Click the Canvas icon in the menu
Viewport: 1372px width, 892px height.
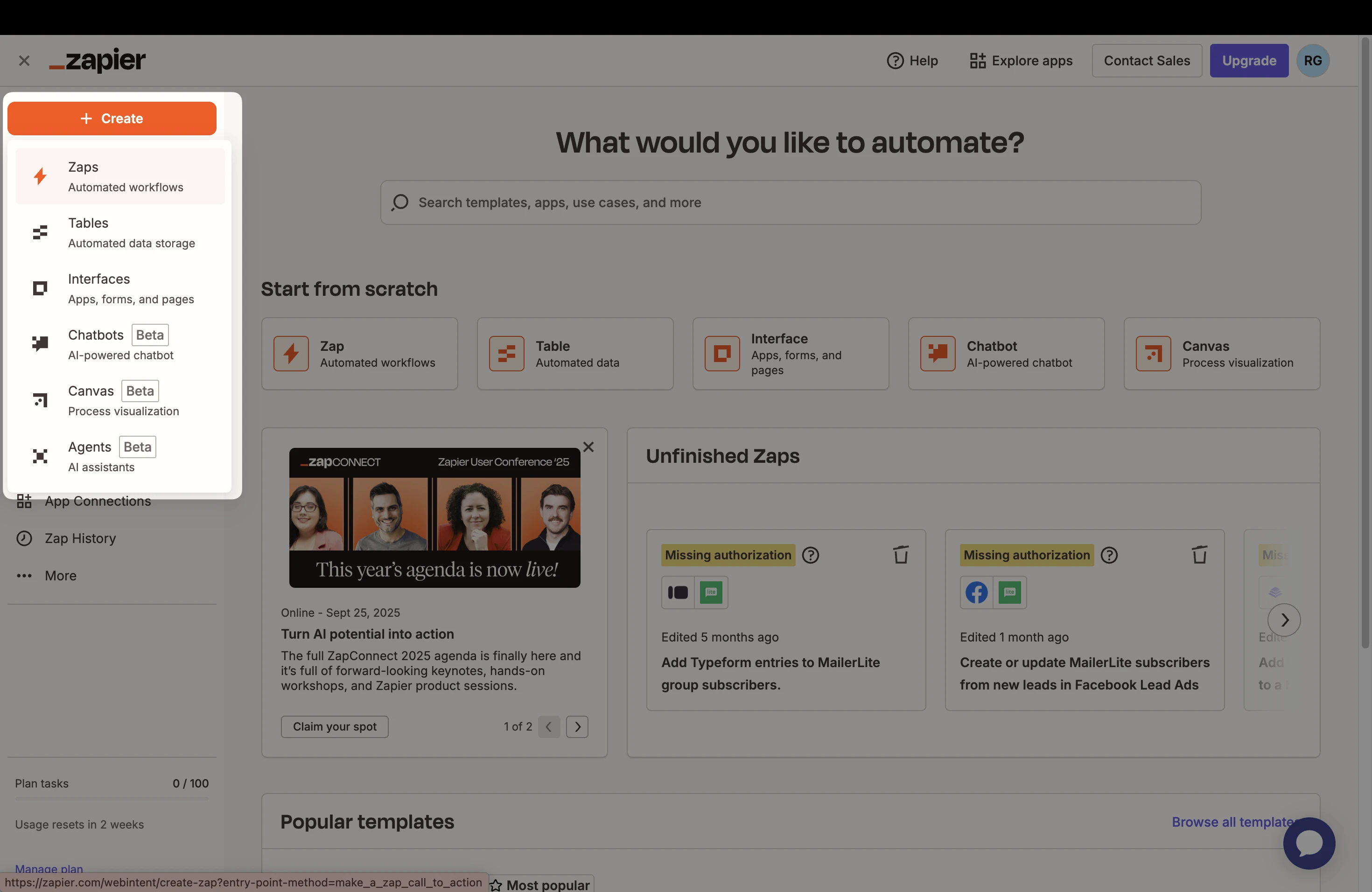click(40, 400)
